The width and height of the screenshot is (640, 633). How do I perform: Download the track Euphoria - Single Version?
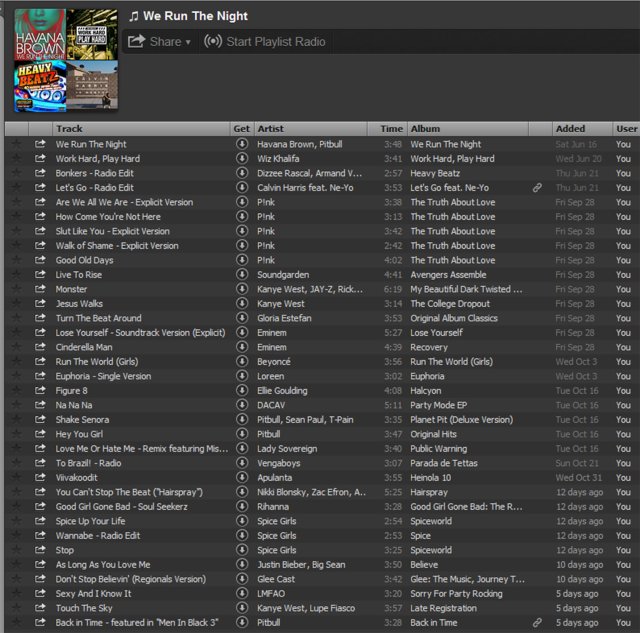click(x=241, y=376)
